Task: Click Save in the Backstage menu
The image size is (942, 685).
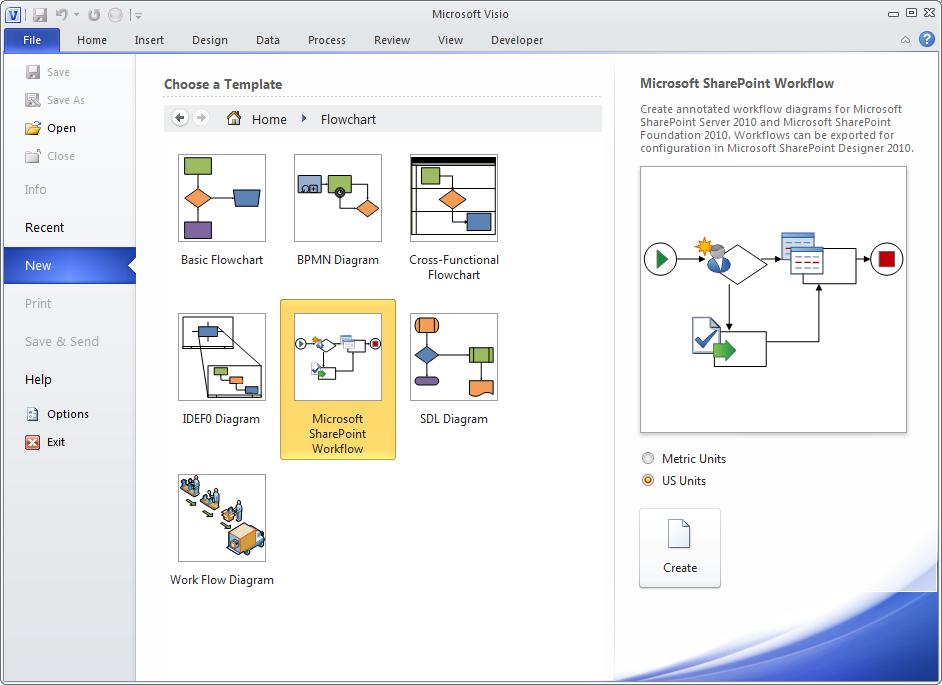Action: pyautogui.click(x=48, y=72)
